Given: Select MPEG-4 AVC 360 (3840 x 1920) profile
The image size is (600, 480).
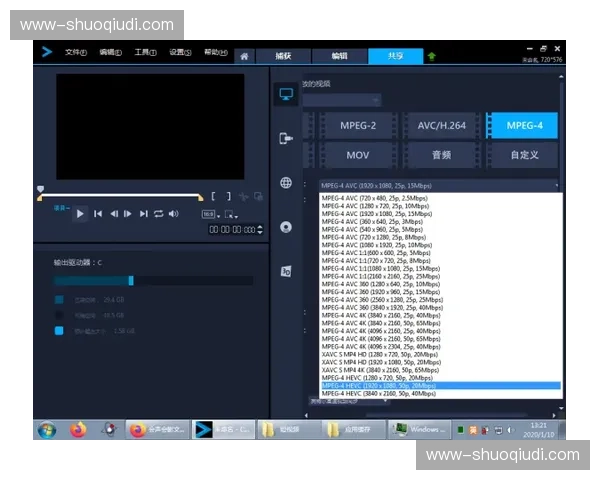Looking at the screenshot, I should [440, 307].
